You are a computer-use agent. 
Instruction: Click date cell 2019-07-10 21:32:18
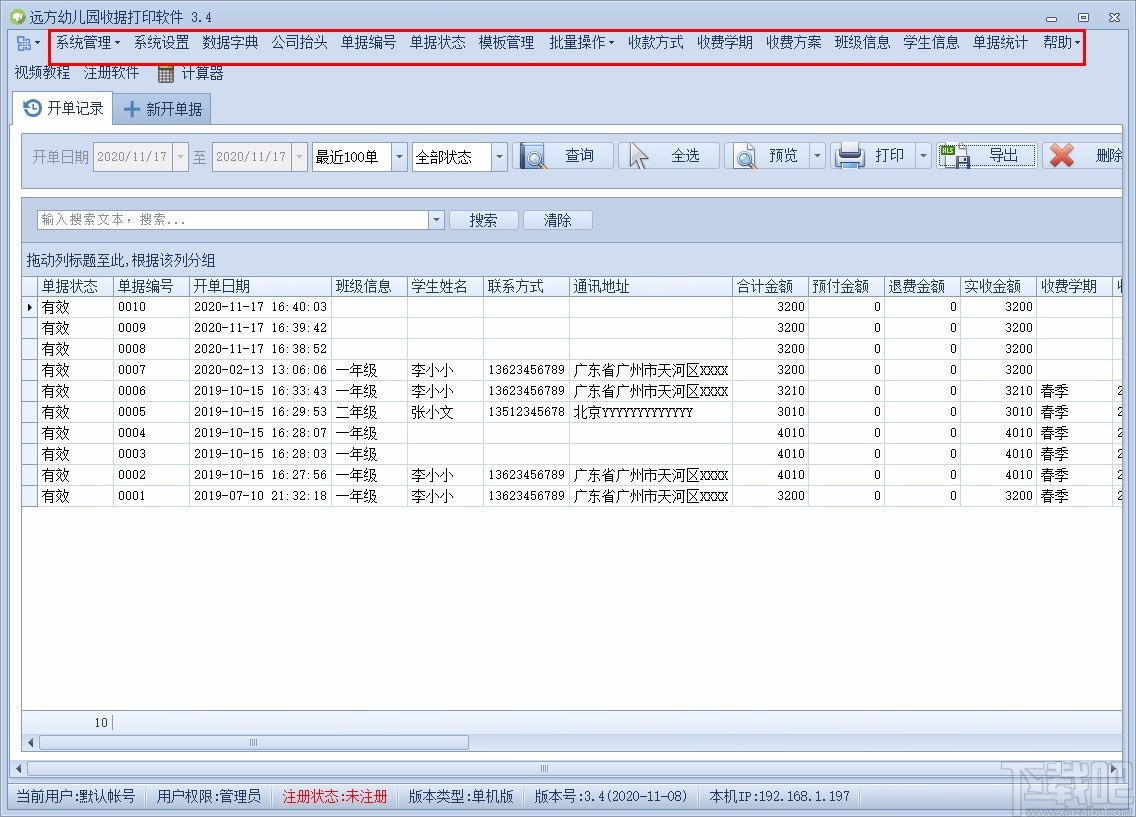pyautogui.click(x=260, y=496)
